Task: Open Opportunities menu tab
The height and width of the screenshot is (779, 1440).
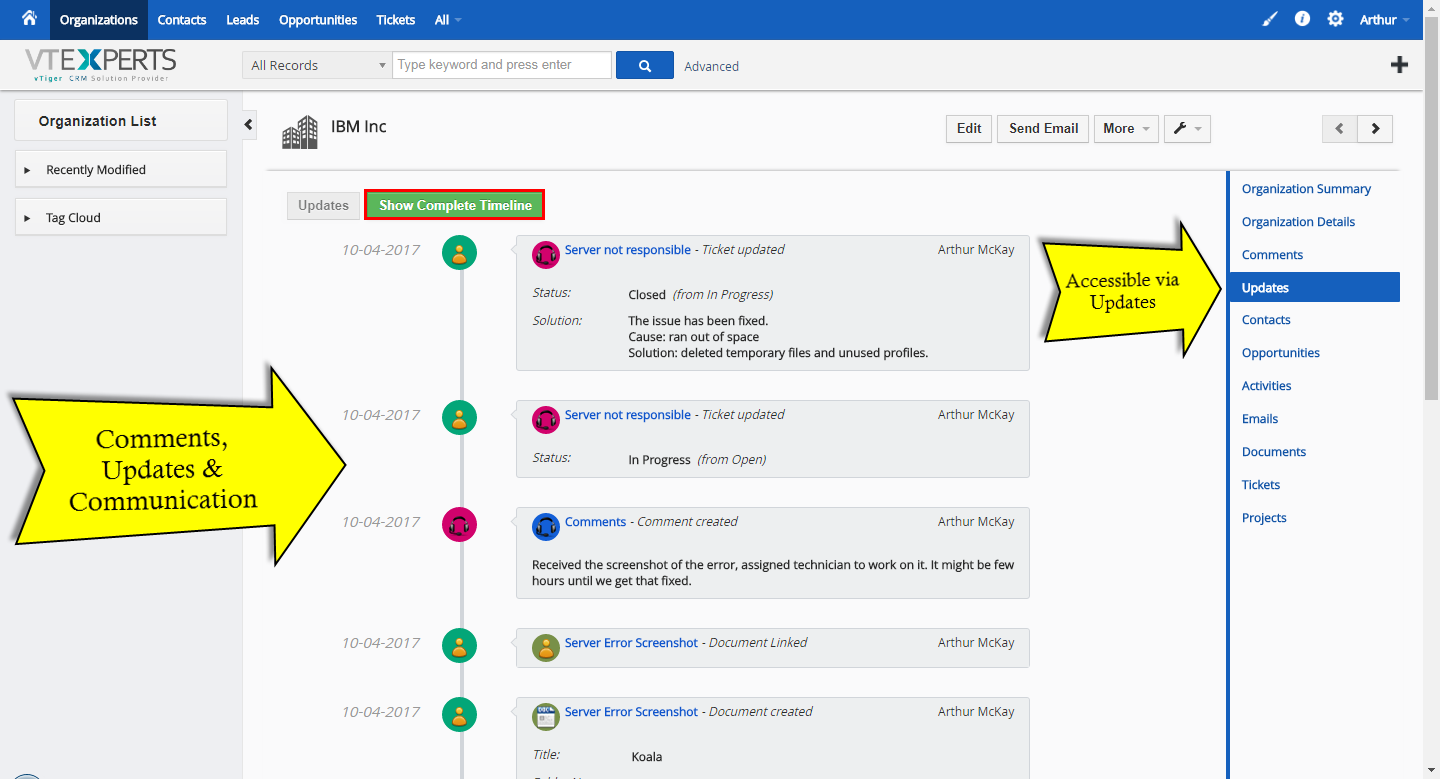Action: (x=318, y=20)
